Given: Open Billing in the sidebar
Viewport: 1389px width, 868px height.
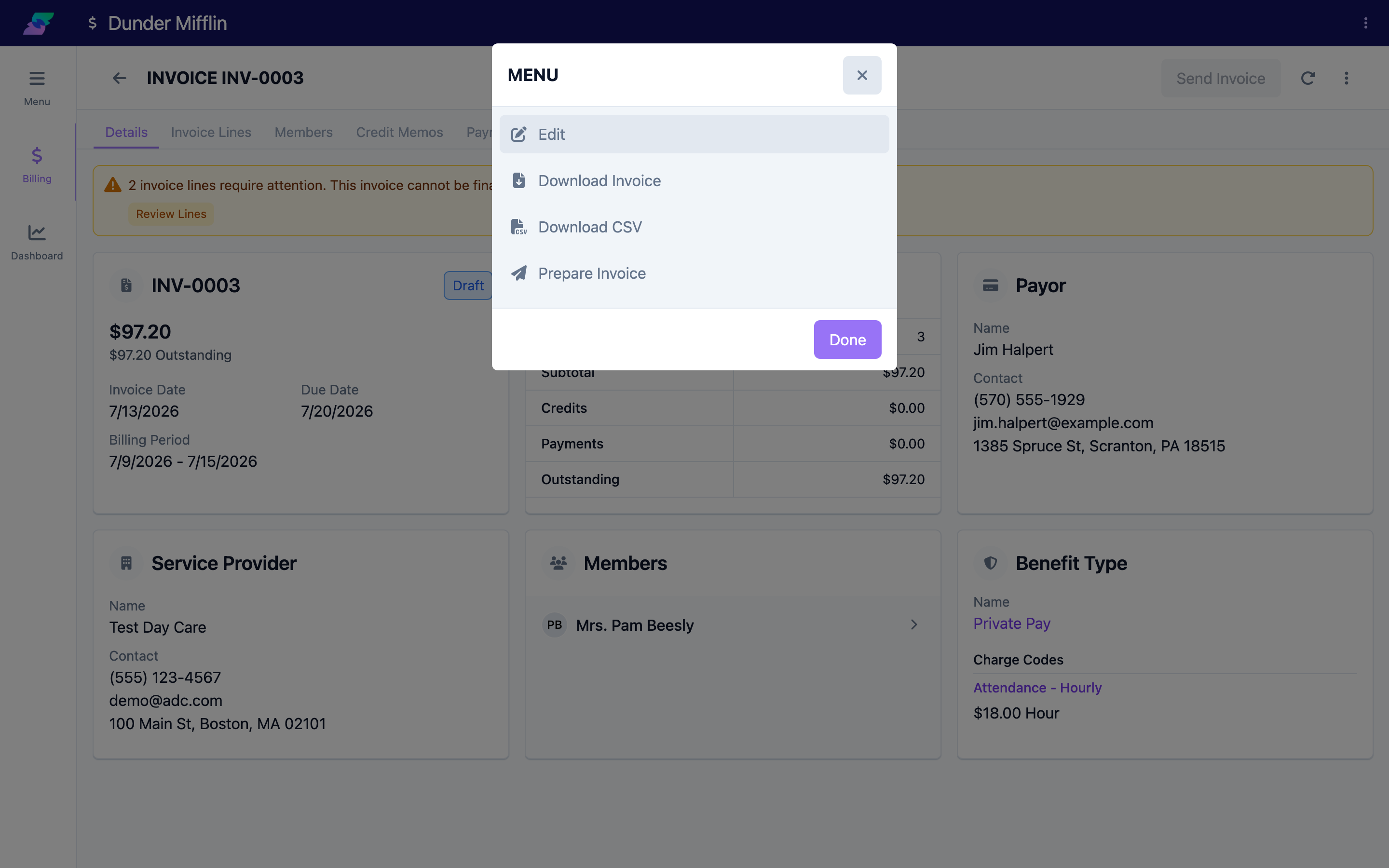Looking at the screenshot, I should pos(37,165).
